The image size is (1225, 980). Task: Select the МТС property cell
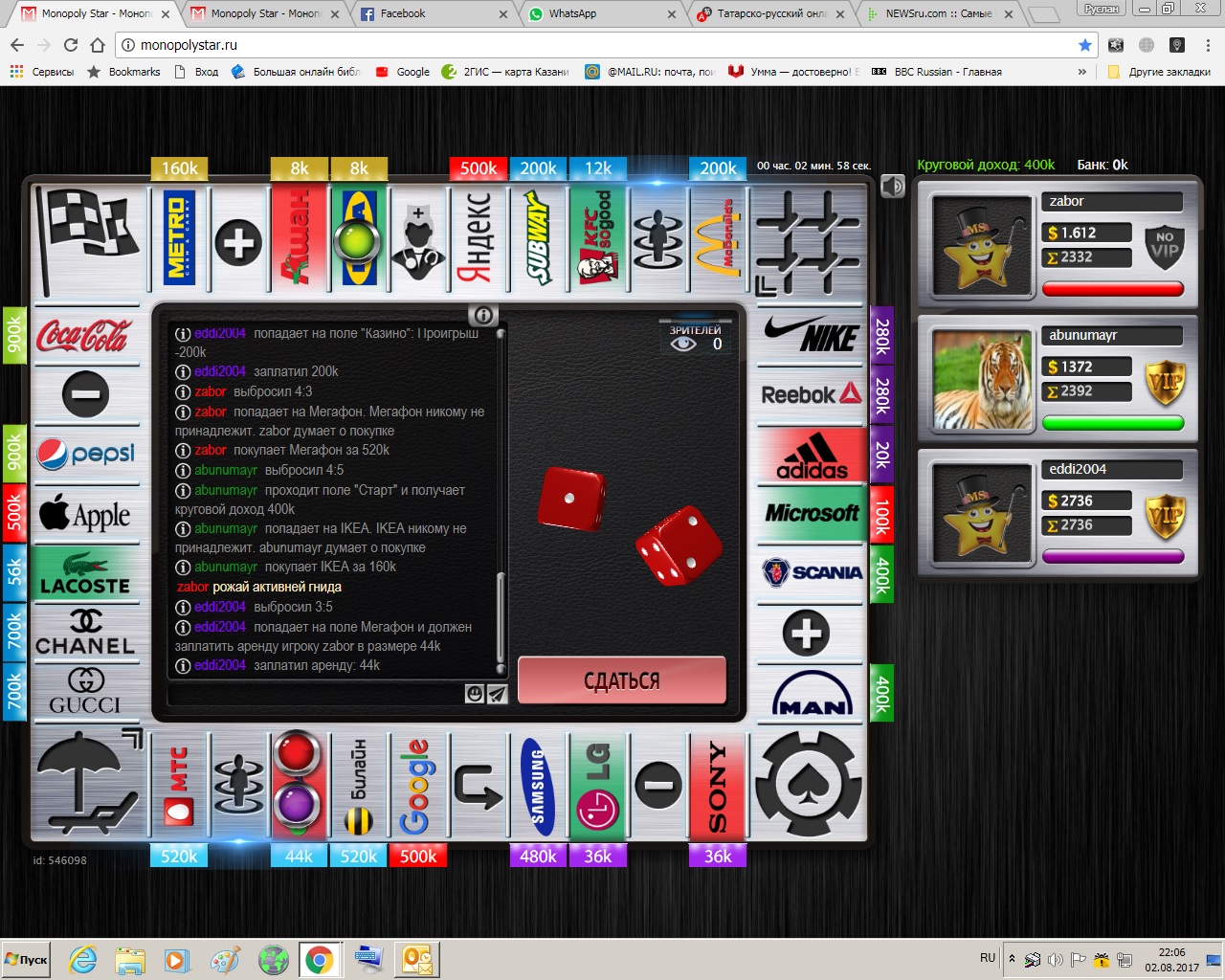tap(179, 787)
